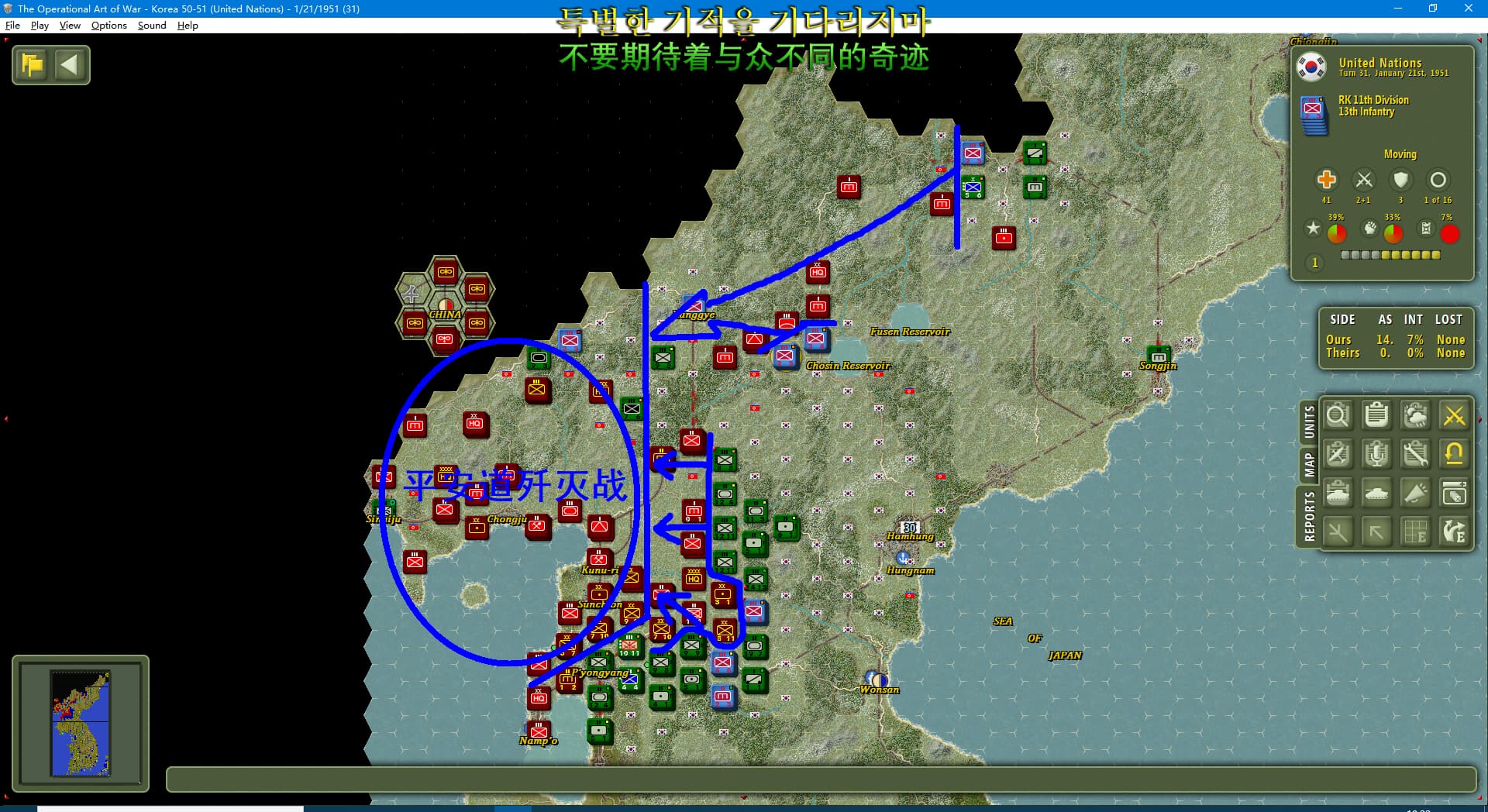Click the greyed crossed-lines icon in reports
The width and height of the screenshot is (1488, 812).
pyautogui.click(x=1338, y=532)
